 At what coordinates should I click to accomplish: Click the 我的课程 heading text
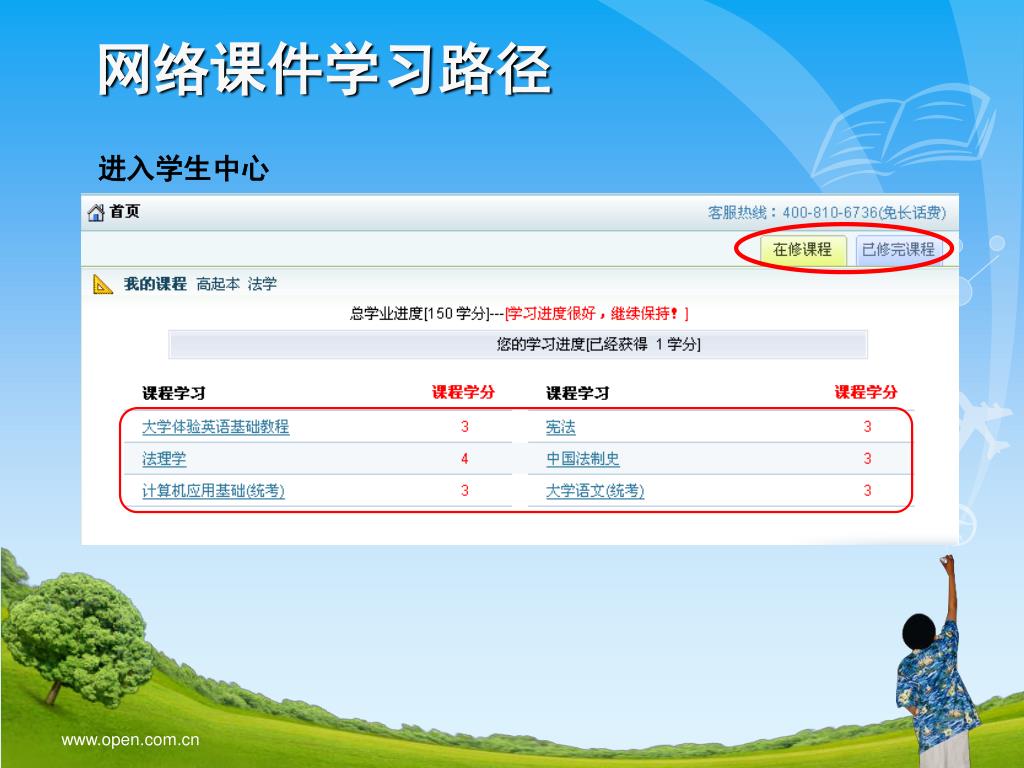tap(155, 284)
